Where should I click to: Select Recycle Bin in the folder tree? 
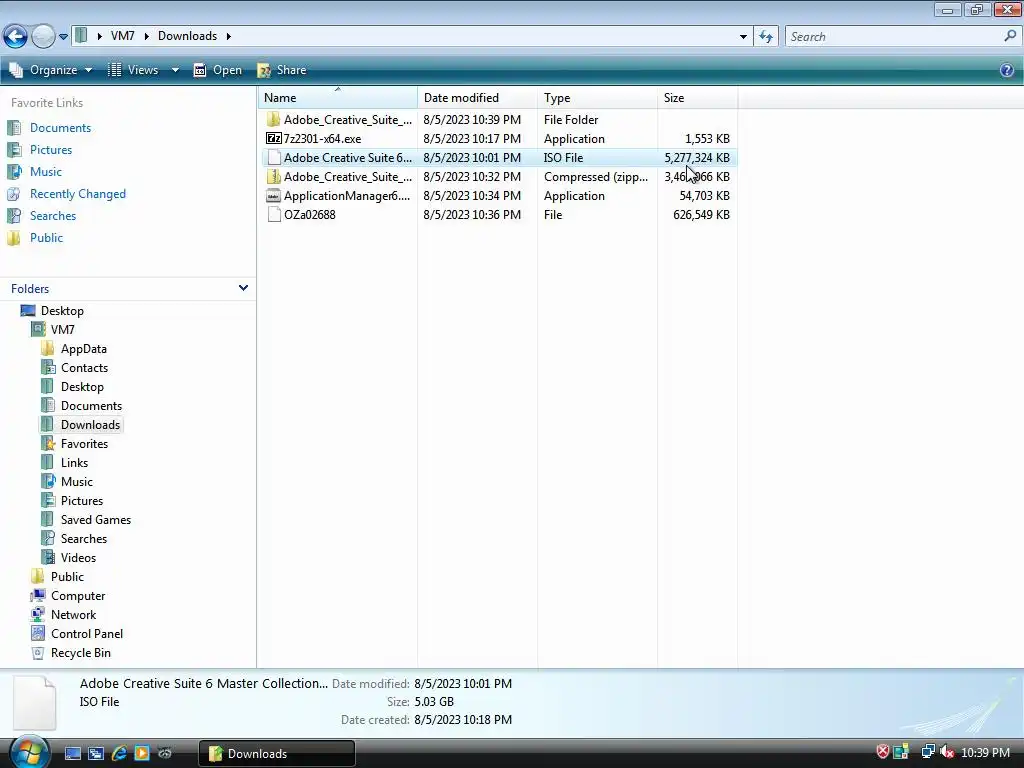80,652
